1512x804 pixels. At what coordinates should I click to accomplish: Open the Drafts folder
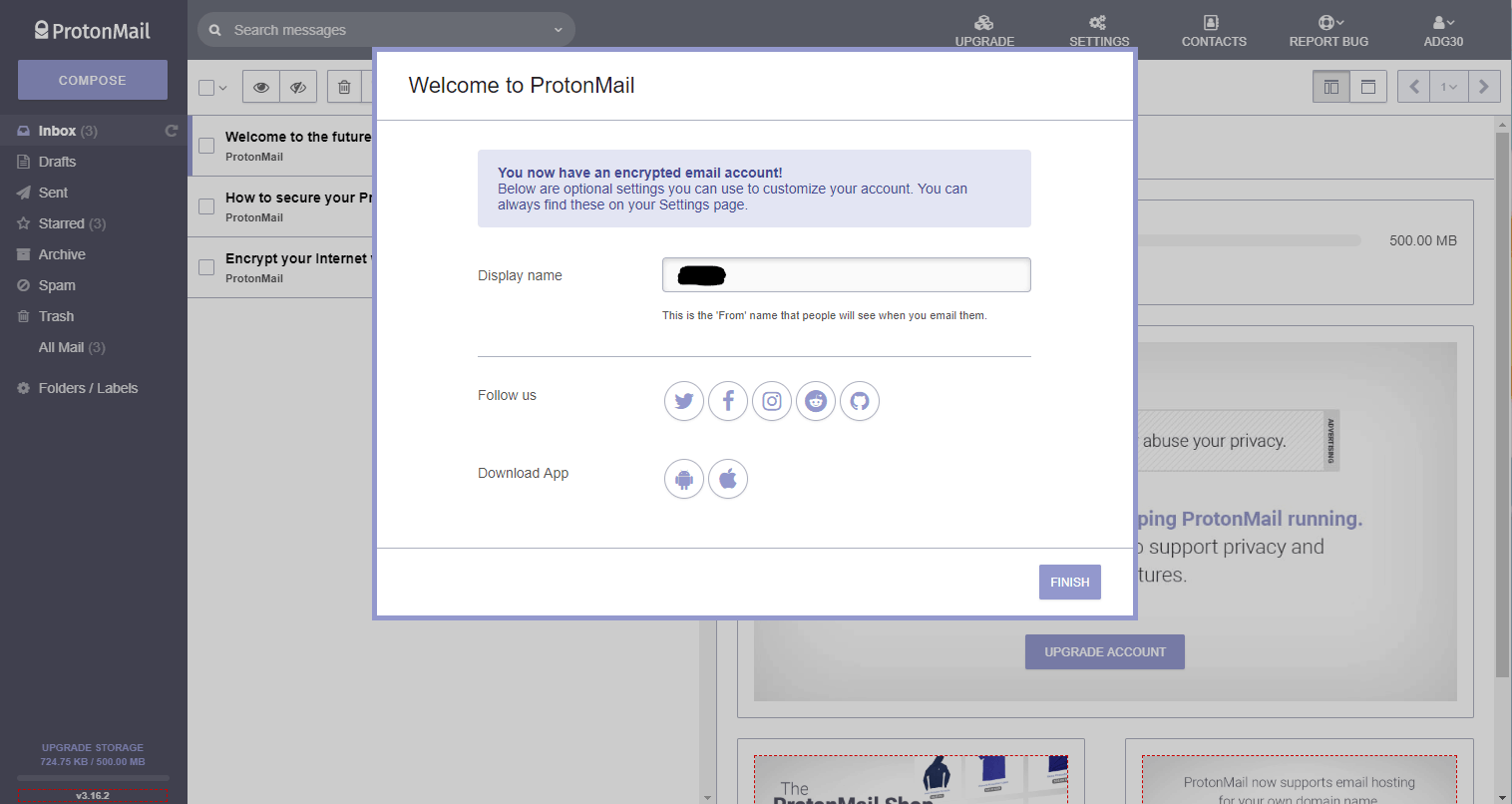(57, 162)
